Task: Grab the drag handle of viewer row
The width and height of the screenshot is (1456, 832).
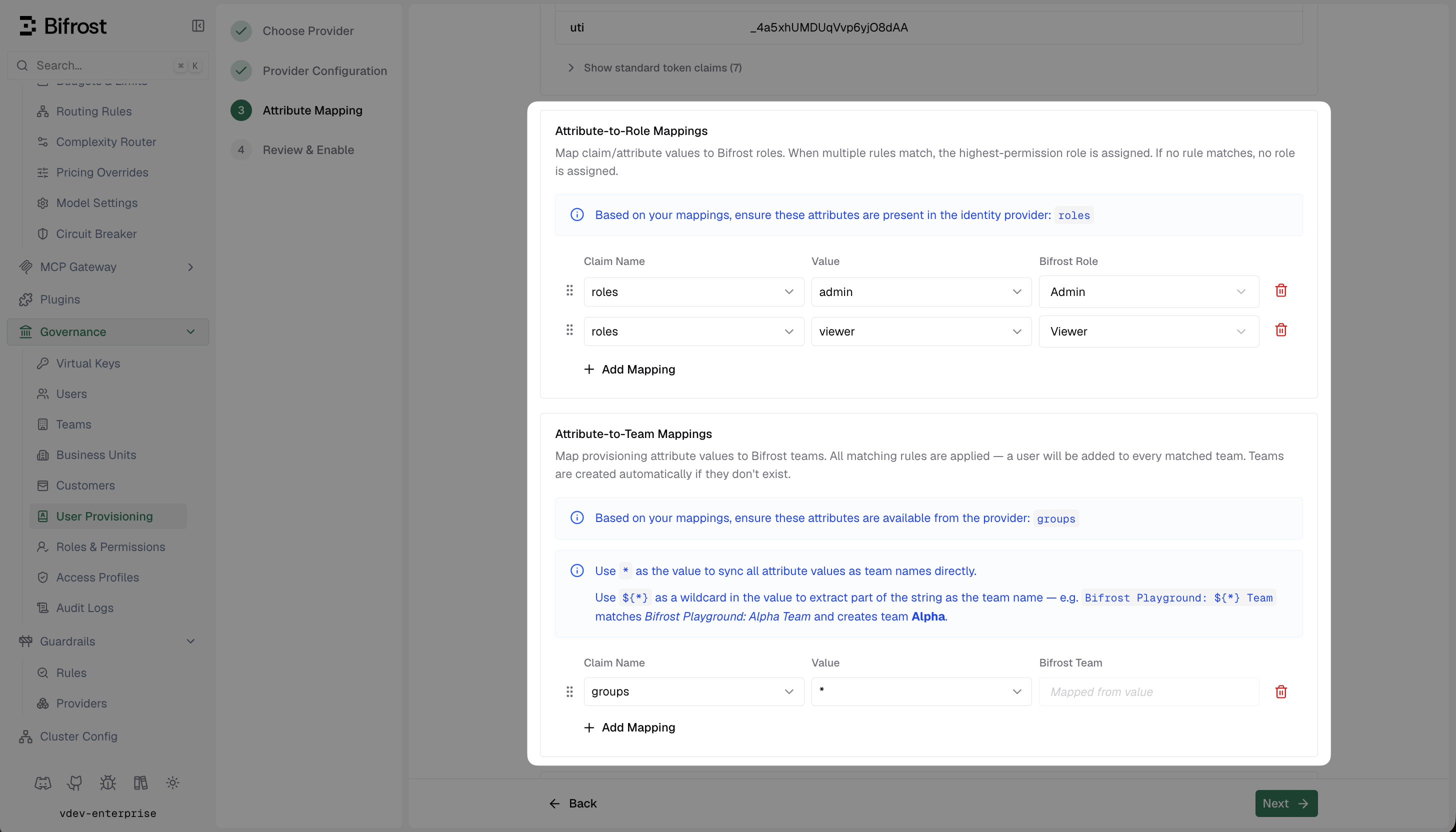Action: (x=569, y=330)
